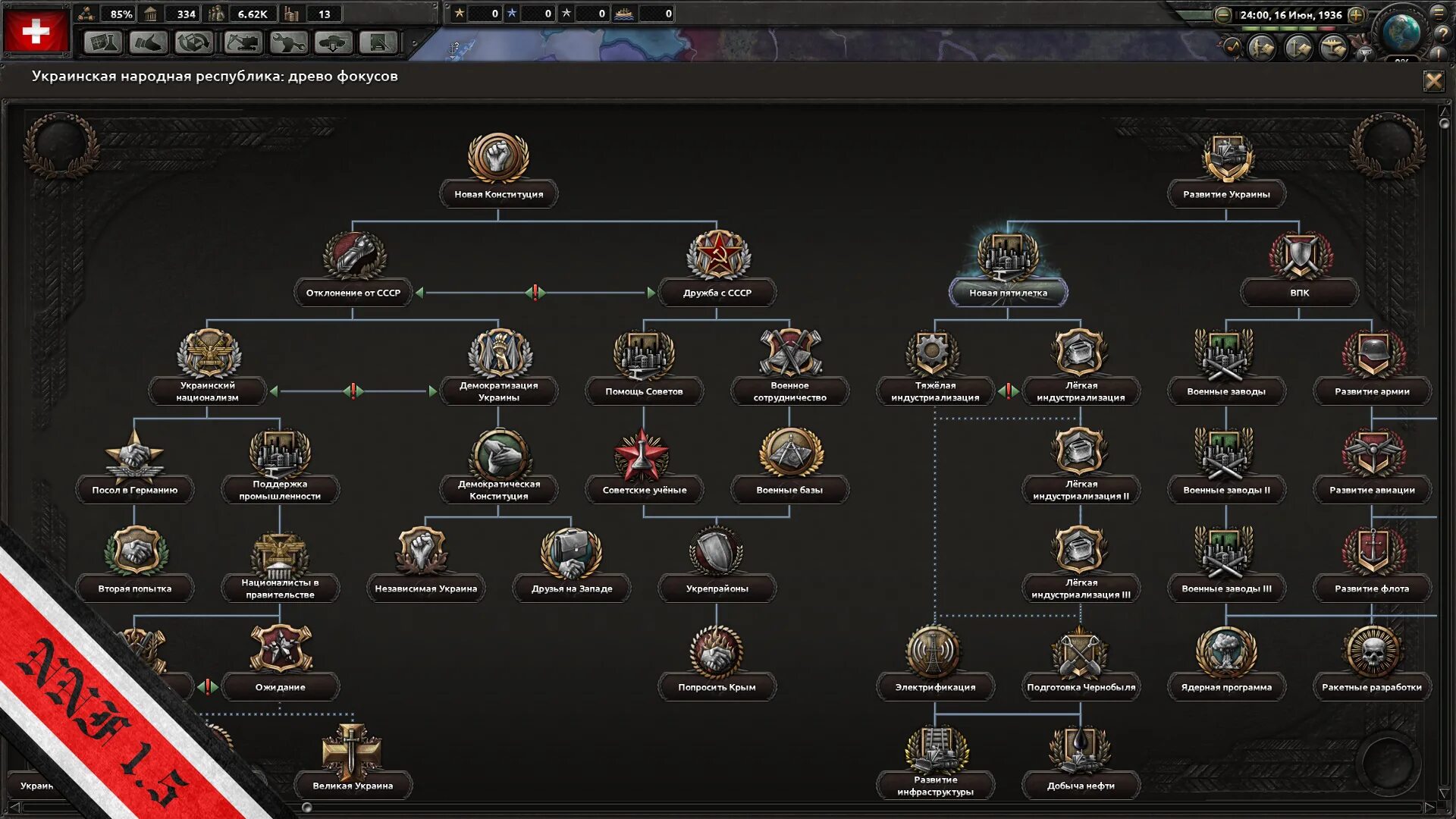
Task: Select the Украинский национализм focus
Action: click(208, 368)
